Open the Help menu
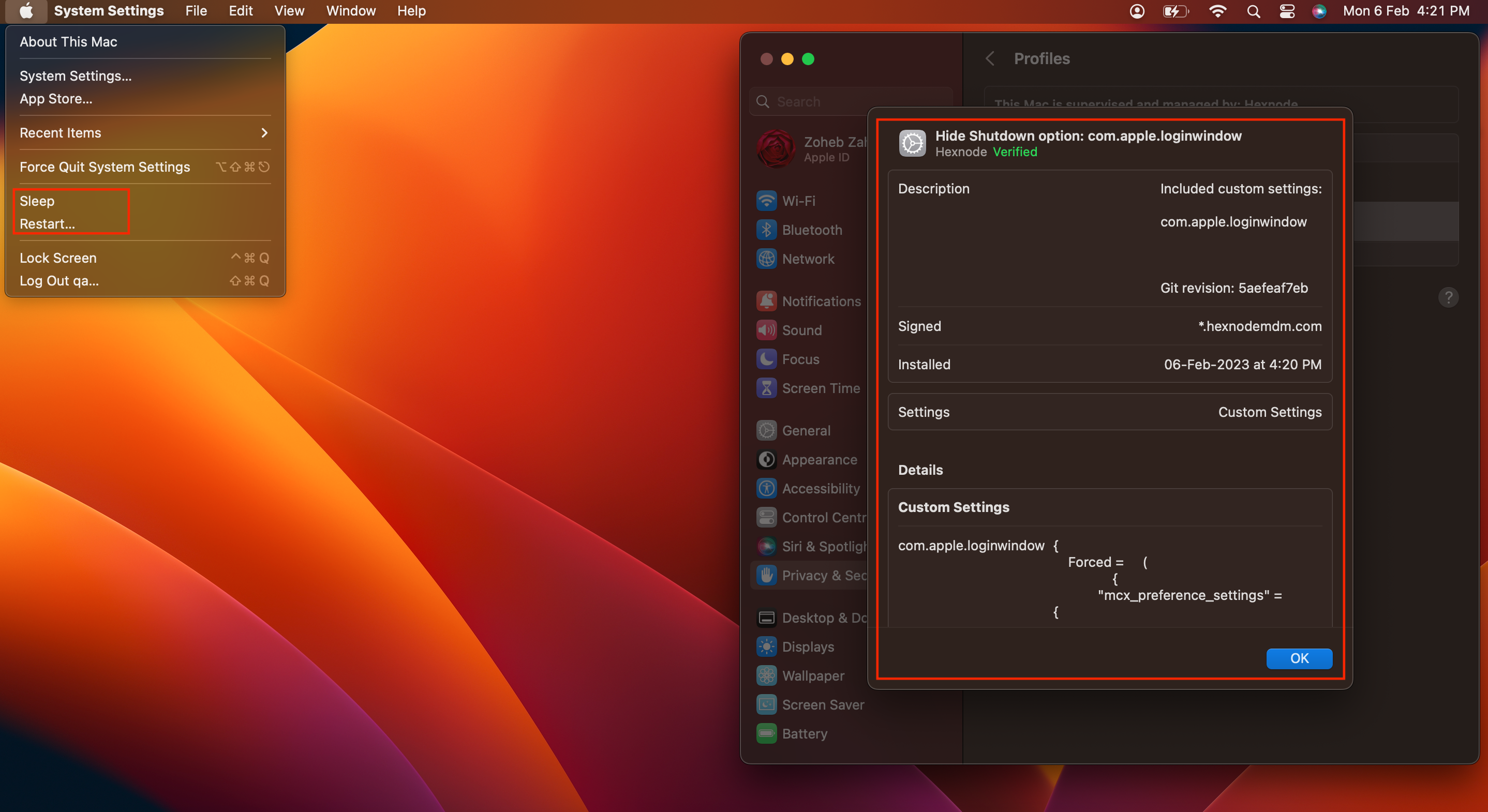The image size is (1488, 812). 411,11
